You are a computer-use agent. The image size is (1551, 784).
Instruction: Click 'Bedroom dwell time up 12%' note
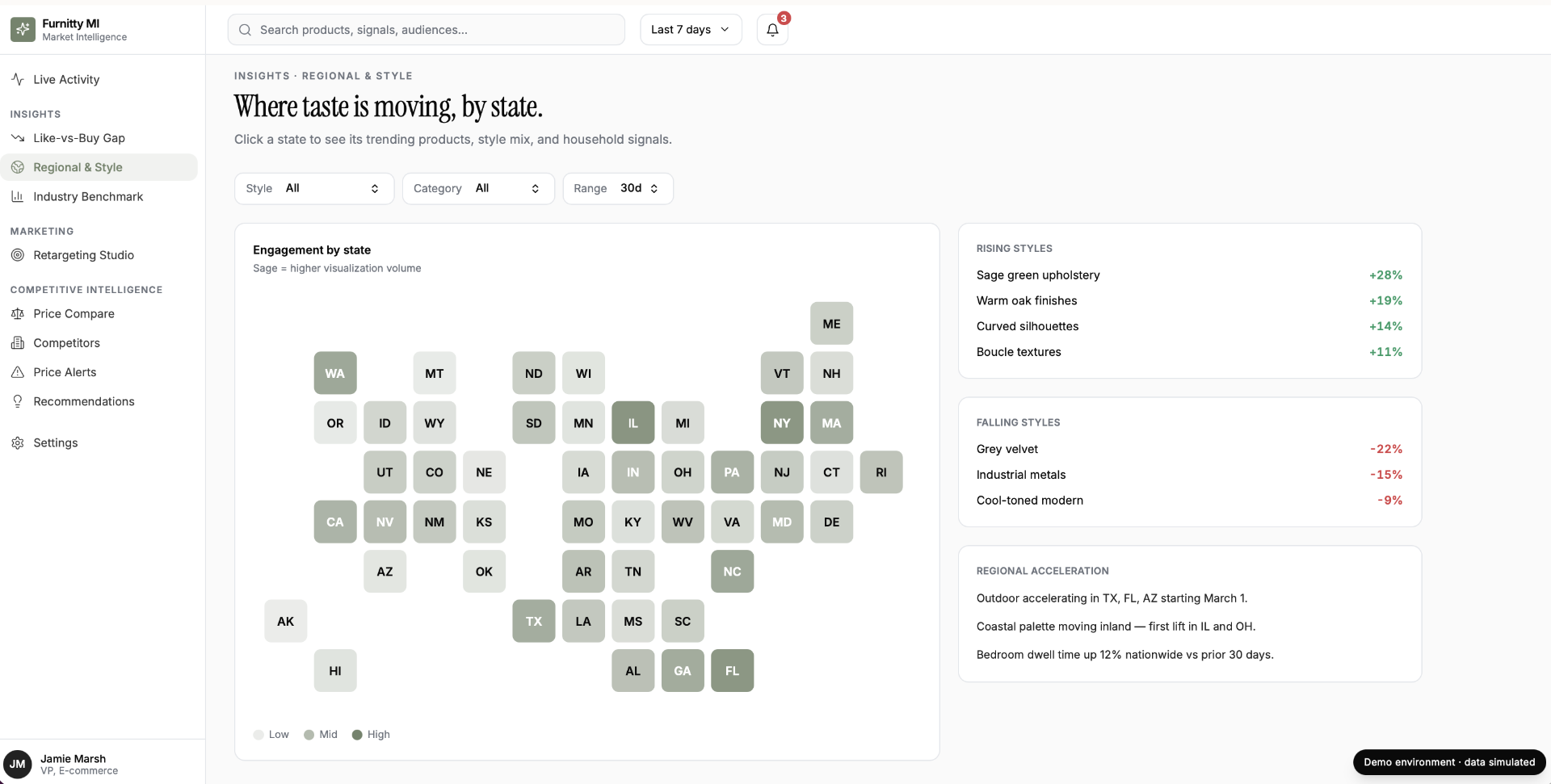(1124, 655)
